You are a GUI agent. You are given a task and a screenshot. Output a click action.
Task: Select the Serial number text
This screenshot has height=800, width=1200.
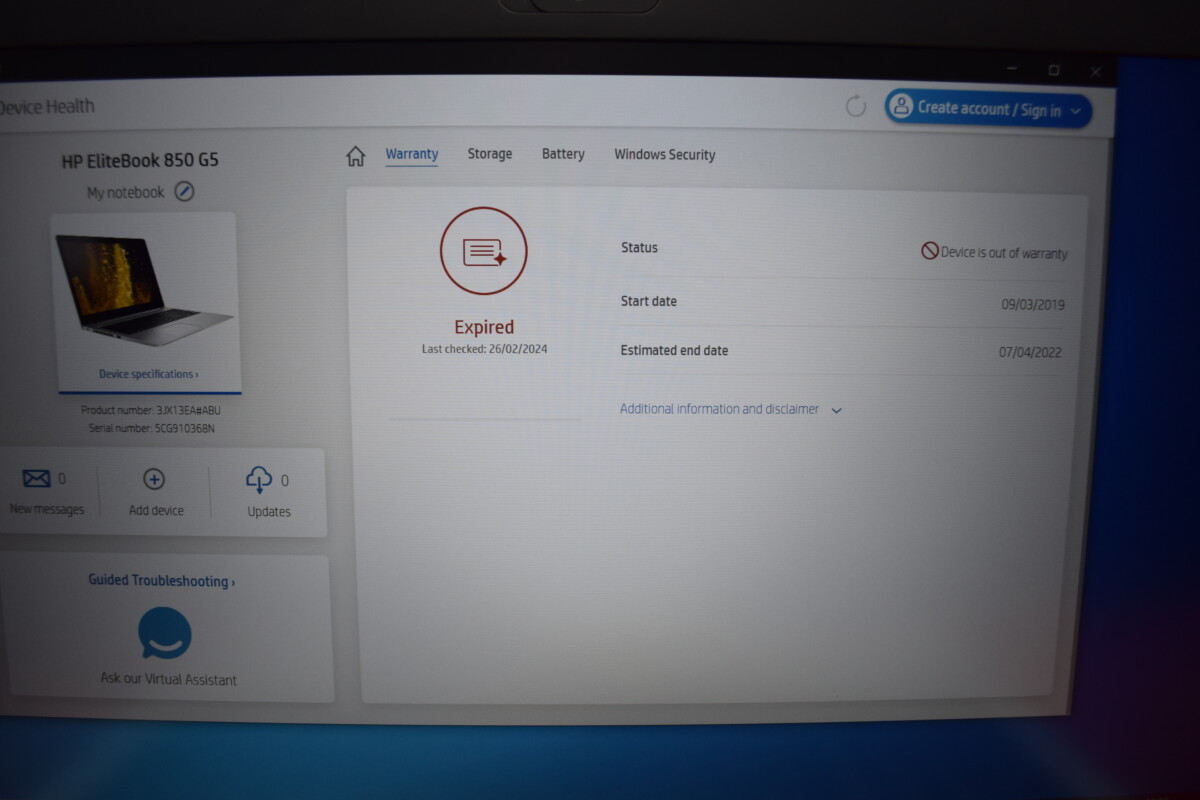pos(151,428)
